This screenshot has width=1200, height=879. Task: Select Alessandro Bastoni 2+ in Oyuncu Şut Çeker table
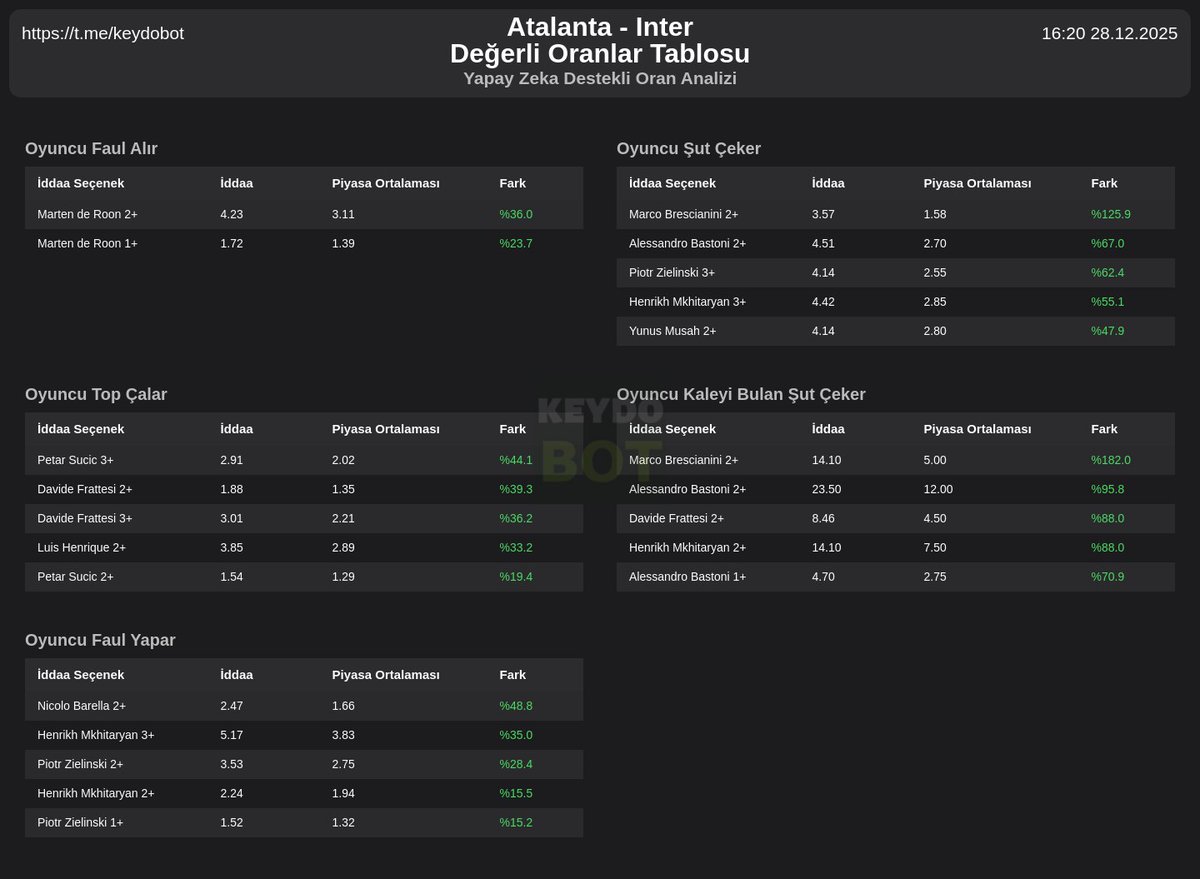click(896, 243)
